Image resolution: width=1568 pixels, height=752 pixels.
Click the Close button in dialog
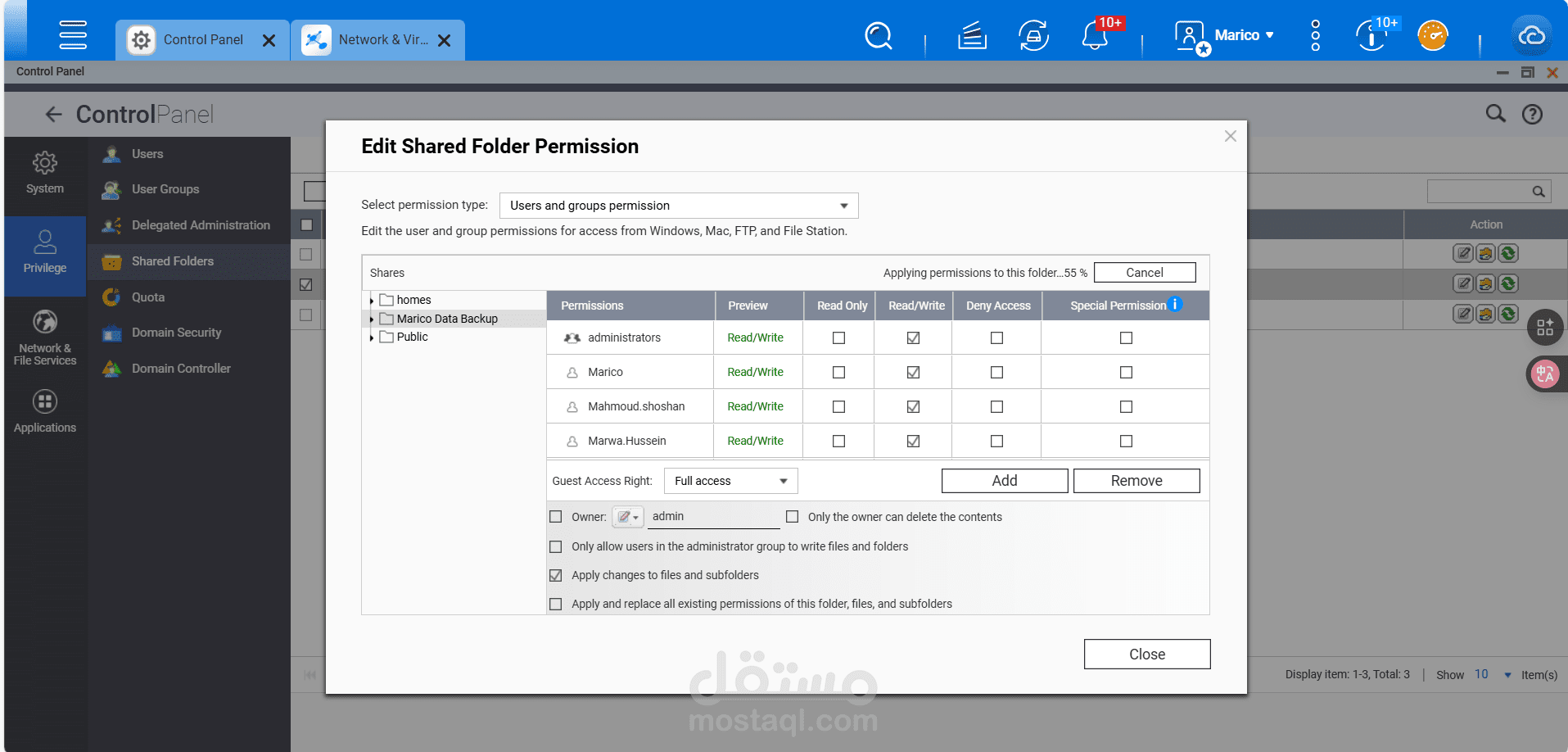click(x=1147, y=655)
